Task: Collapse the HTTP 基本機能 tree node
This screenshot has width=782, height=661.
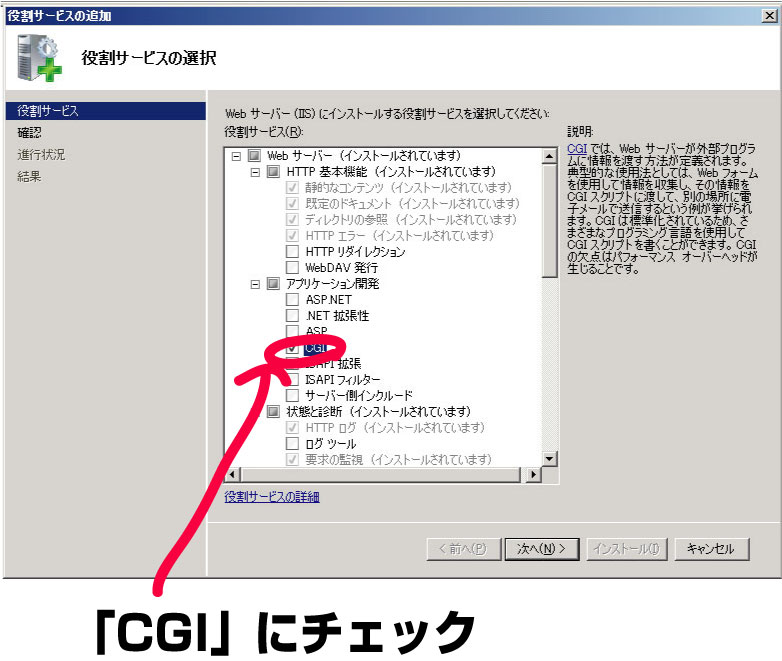Action: pyautogui.click(x=255, y=172)
